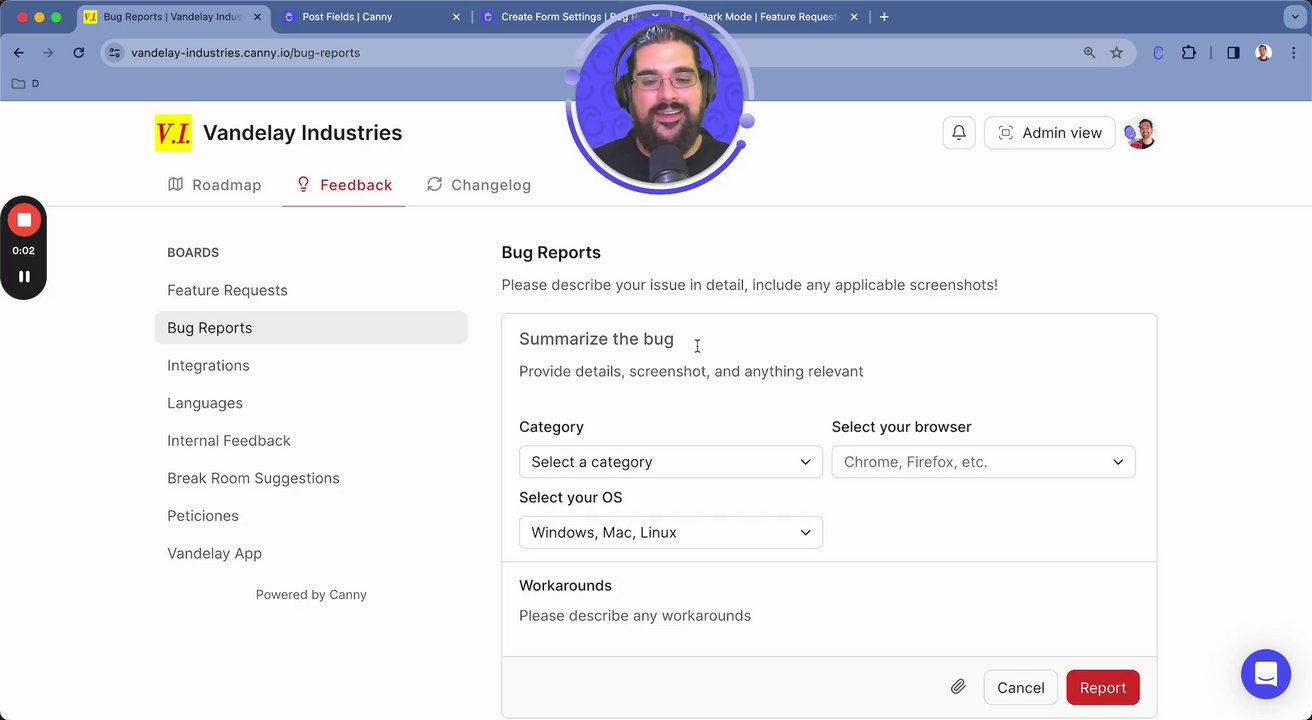Open the chat messenger bubble
1312x720 pixels.
(x=1265, y=674)
